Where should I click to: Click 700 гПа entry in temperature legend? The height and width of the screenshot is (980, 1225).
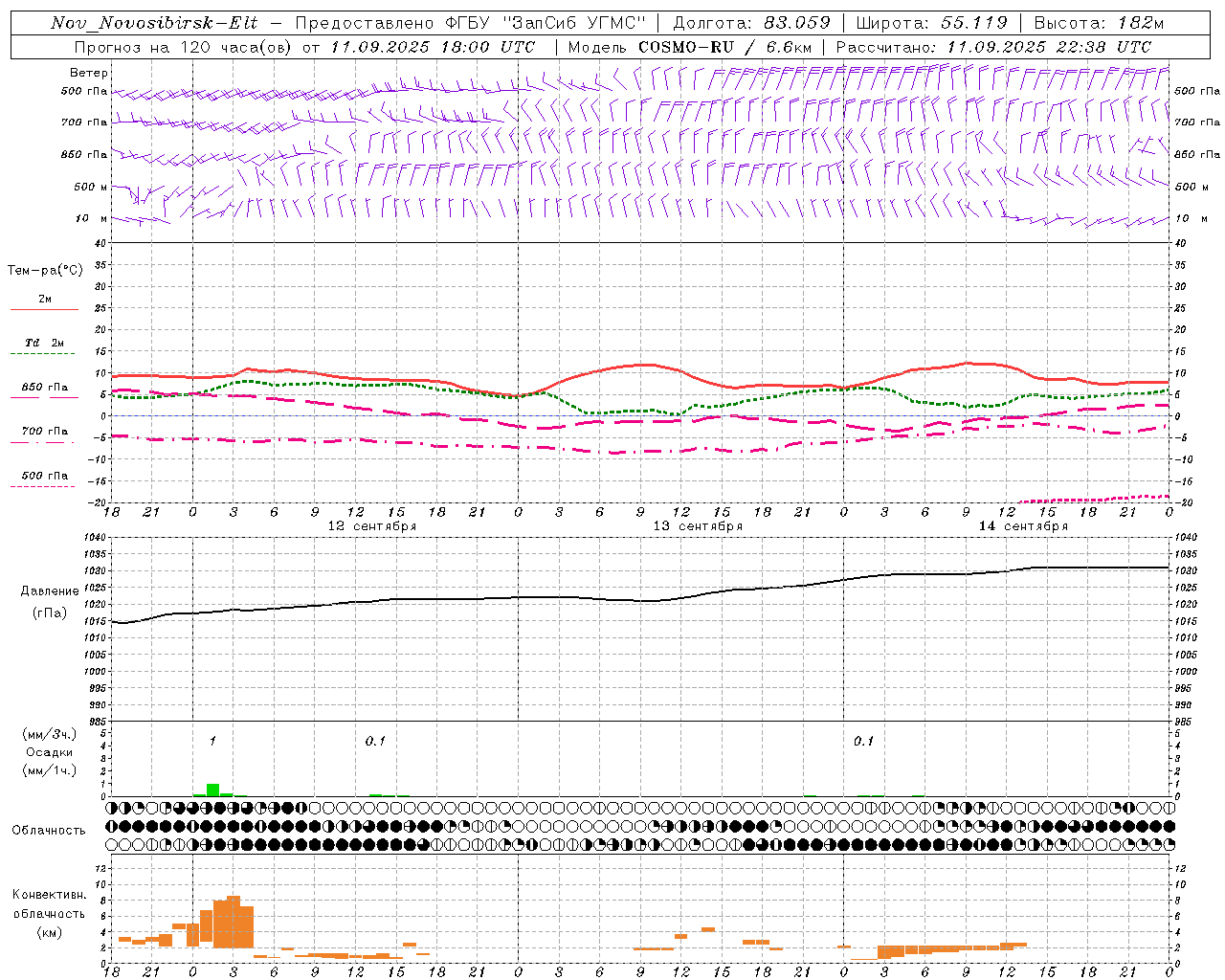tap(45, 432)
